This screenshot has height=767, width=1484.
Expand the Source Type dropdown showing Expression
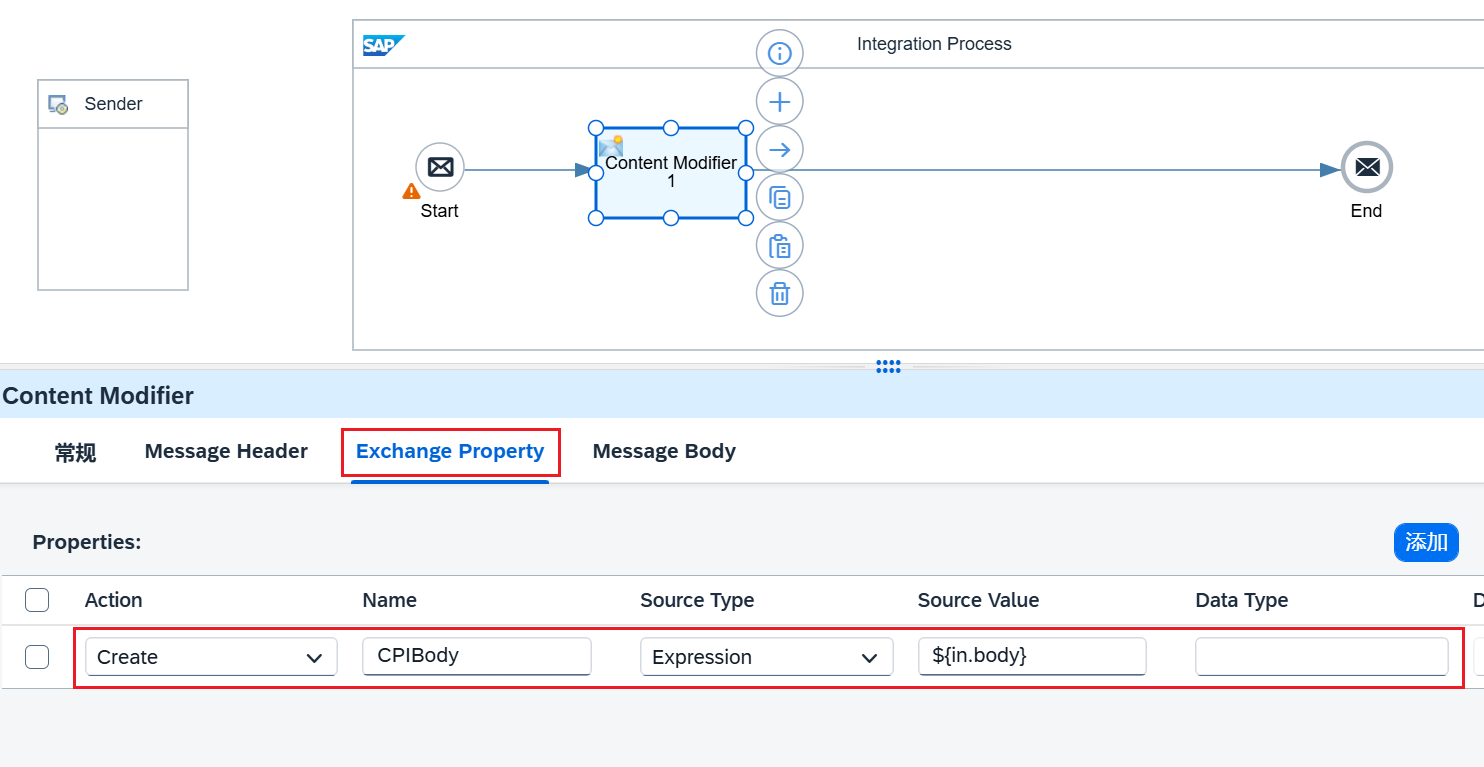[x=766, y=657]
